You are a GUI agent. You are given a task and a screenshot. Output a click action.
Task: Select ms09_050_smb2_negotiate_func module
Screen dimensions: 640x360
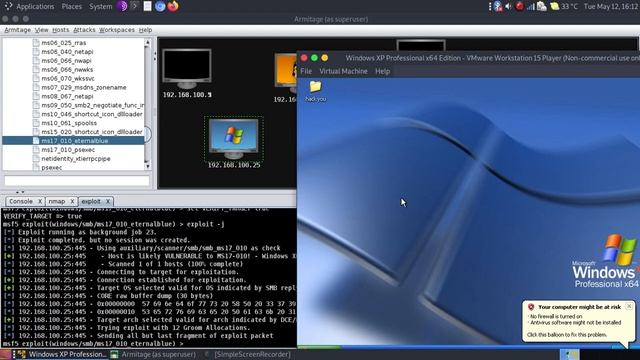(x=92, y=105)
